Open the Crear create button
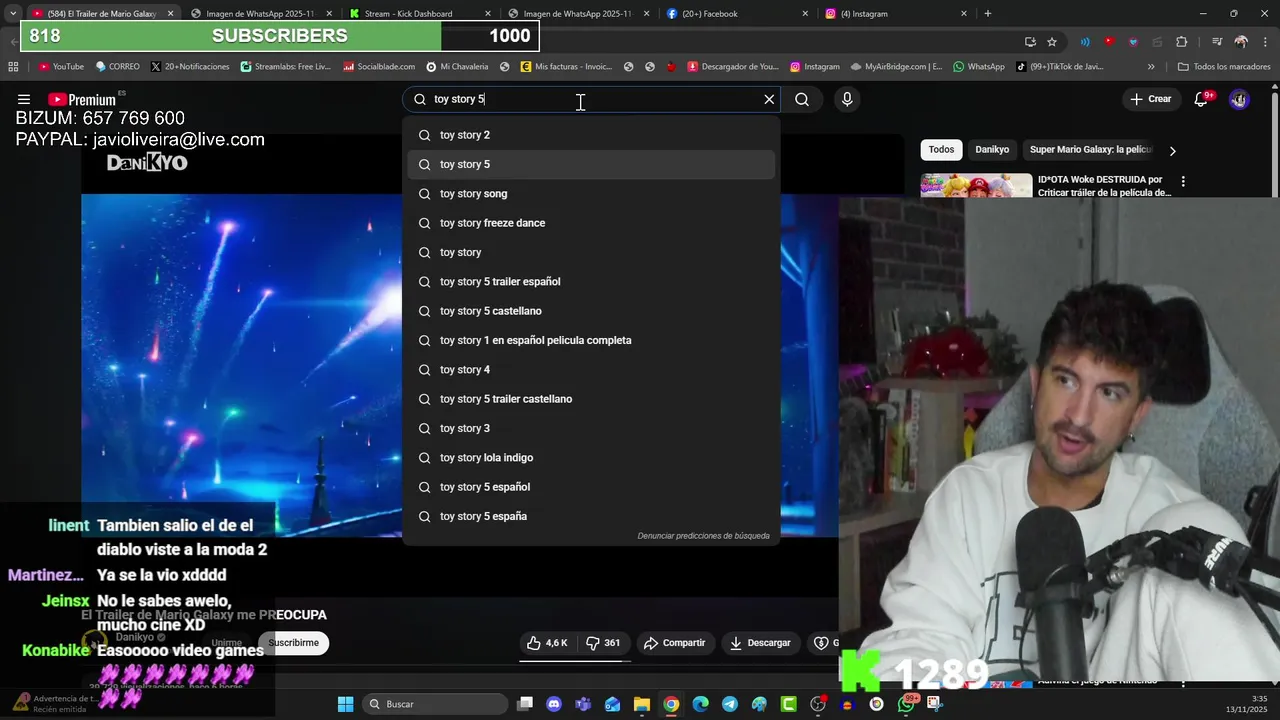The height and width of the screenshot is (720, 1280). 1150,99
